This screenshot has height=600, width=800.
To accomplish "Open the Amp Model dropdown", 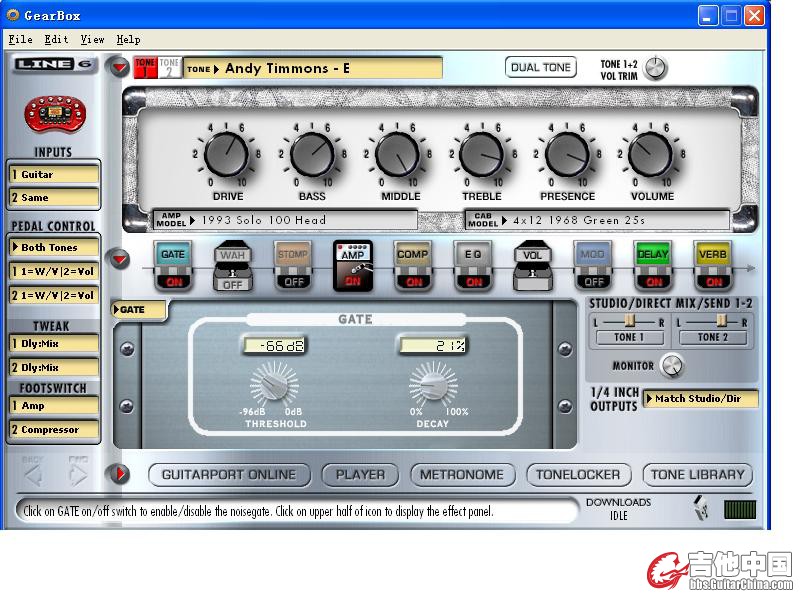I will 286,220.
